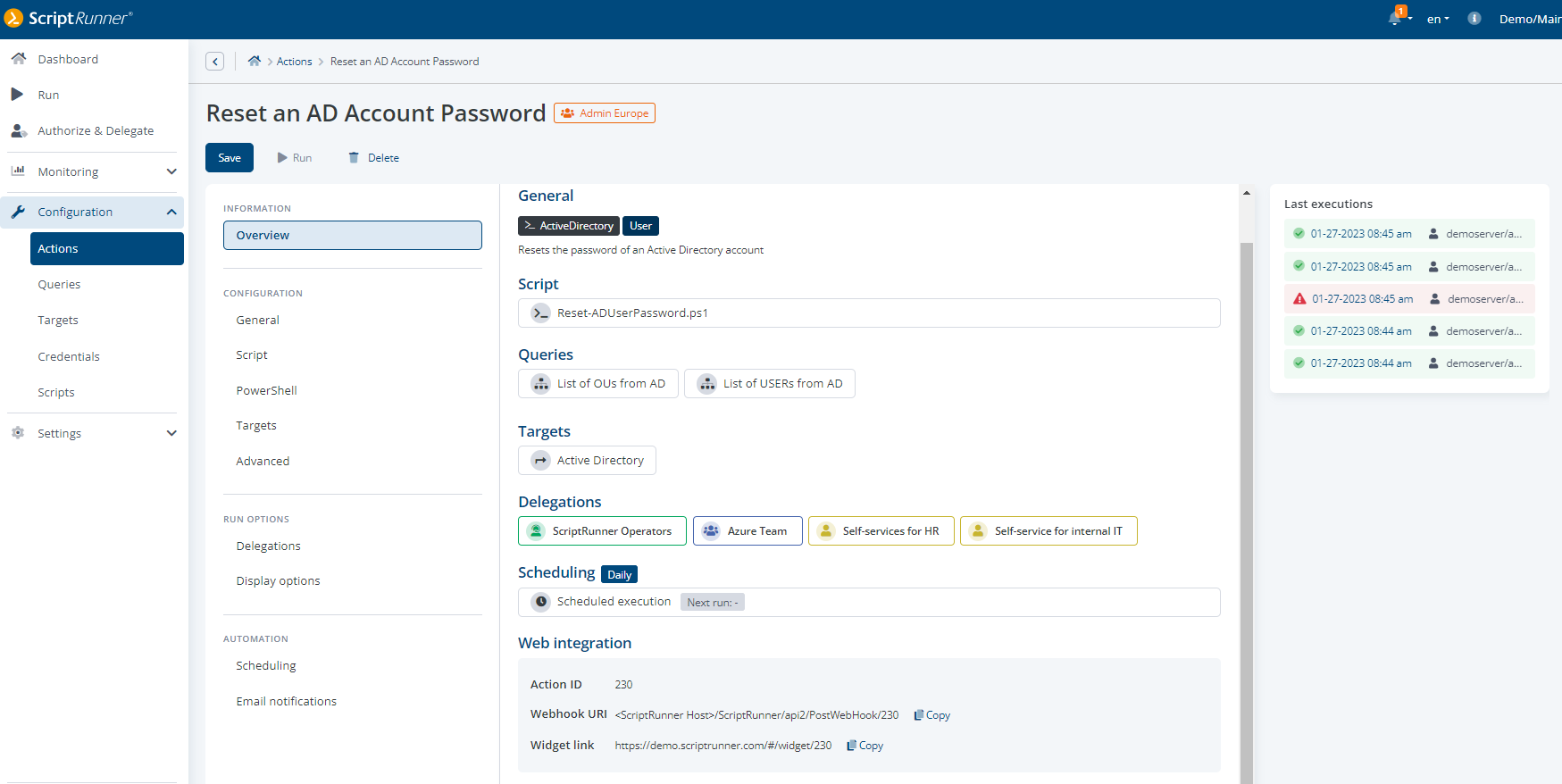1562x784 pixels.
Task: Open Credentials in the sidebar
Action: tap(69, 356)
